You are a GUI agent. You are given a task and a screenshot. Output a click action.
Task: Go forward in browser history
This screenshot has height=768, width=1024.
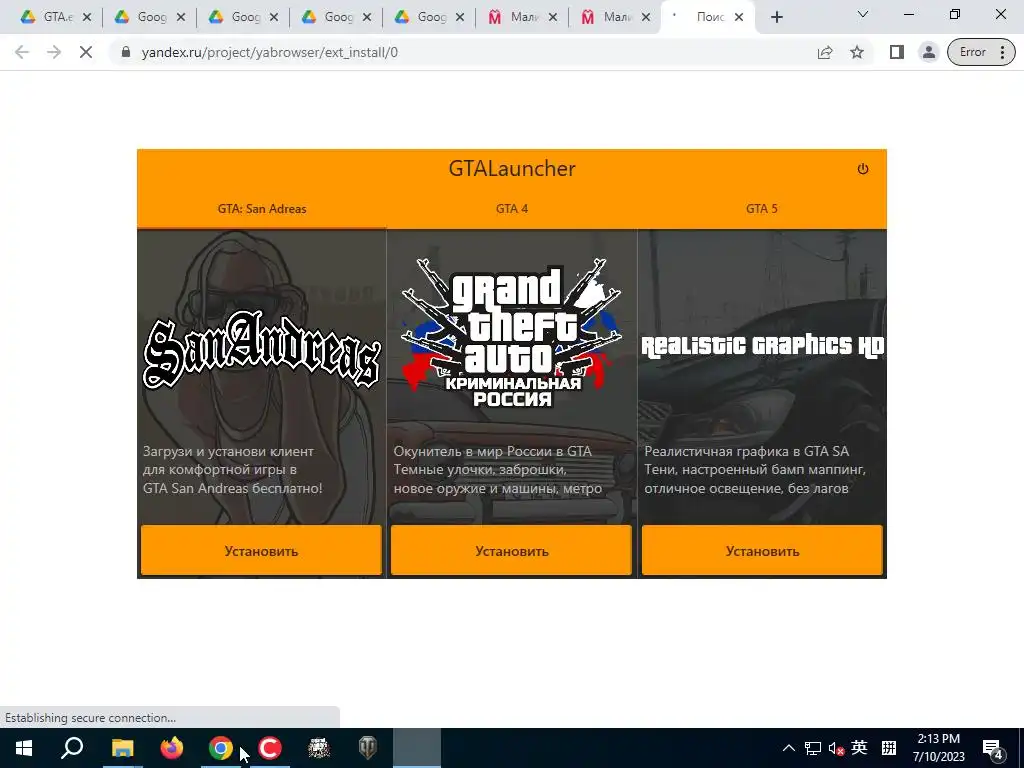54,52
